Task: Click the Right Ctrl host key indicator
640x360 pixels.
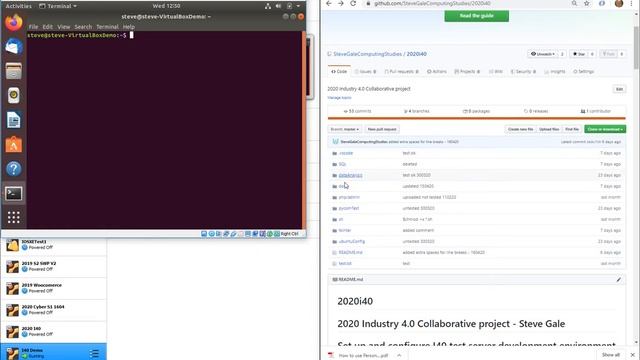Action: pos(289,234)
